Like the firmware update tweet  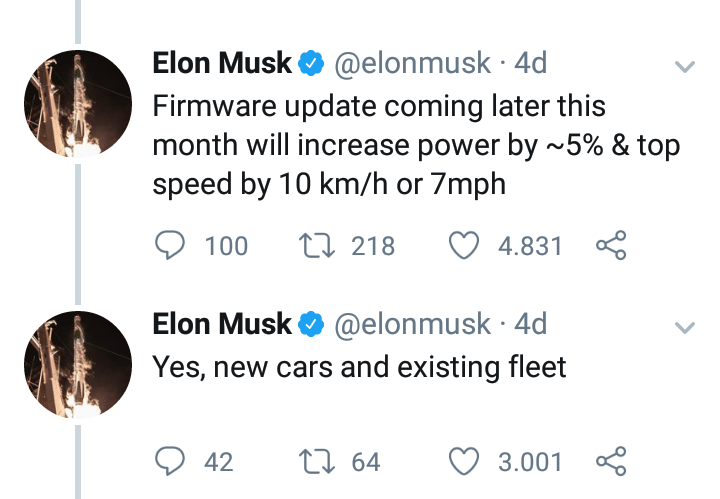click(x=464, y=245)
